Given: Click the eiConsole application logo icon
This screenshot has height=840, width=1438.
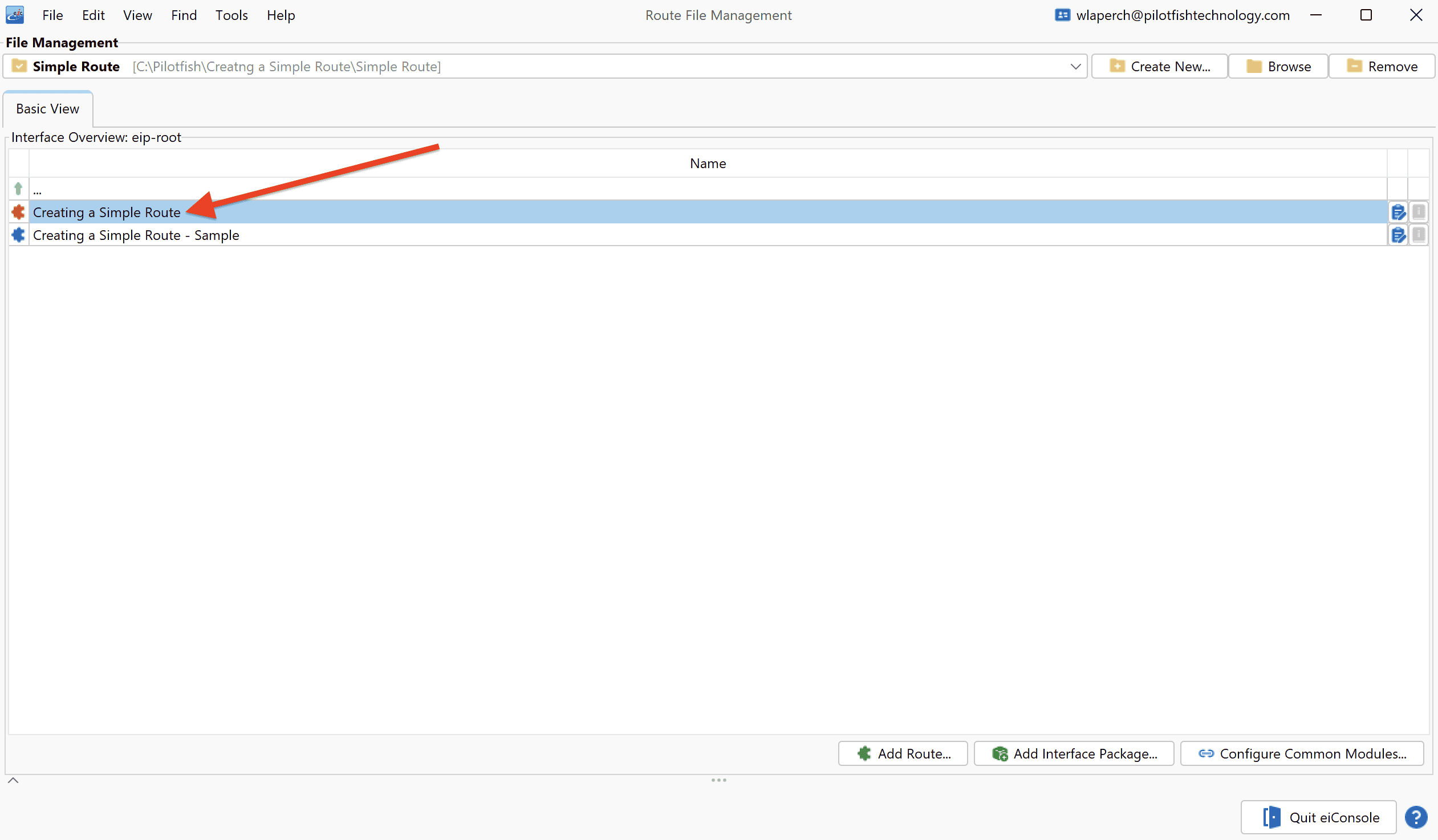Looking at the screenshot, I should (x=15, y=15).
